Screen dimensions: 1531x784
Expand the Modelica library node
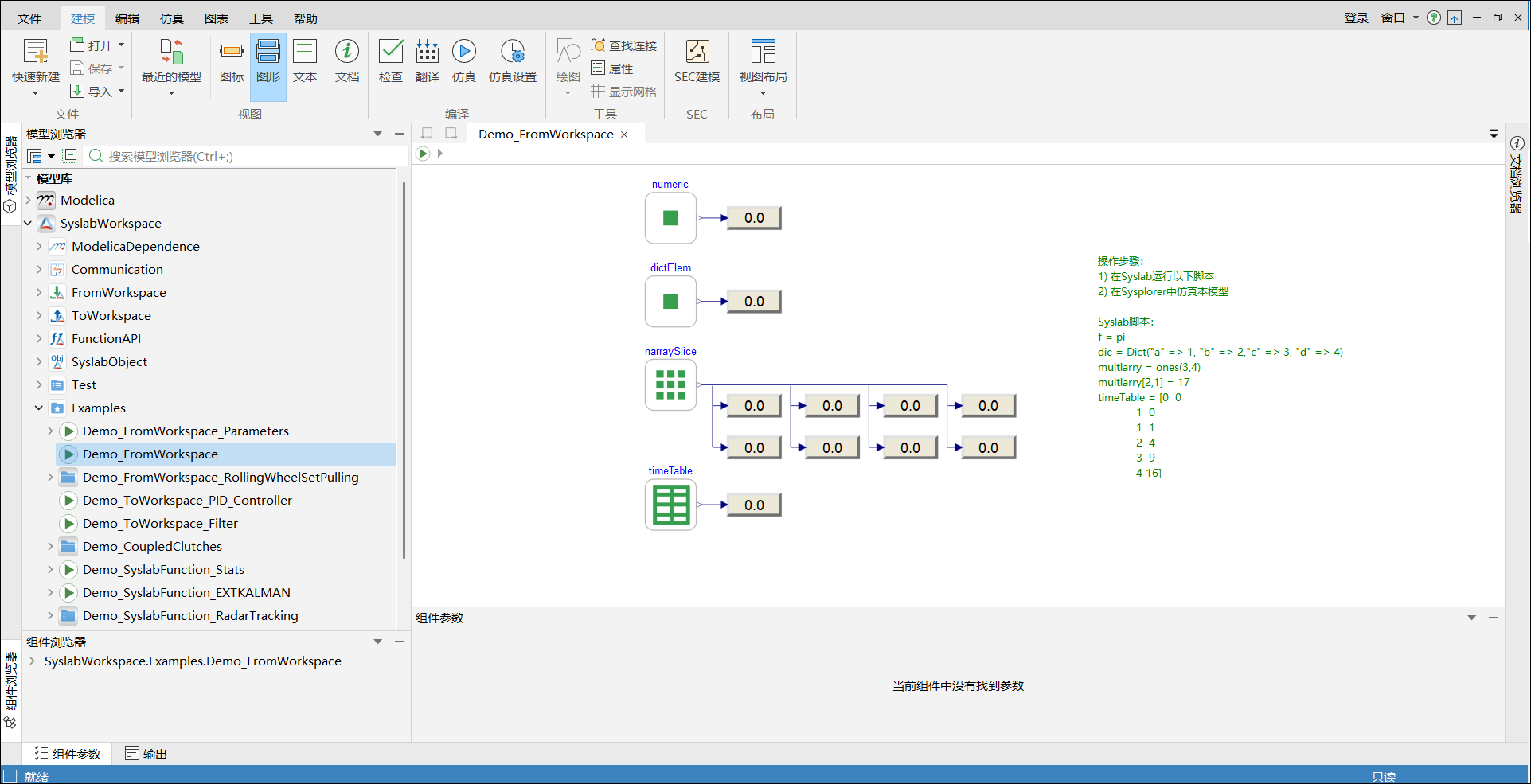(28, 201)
